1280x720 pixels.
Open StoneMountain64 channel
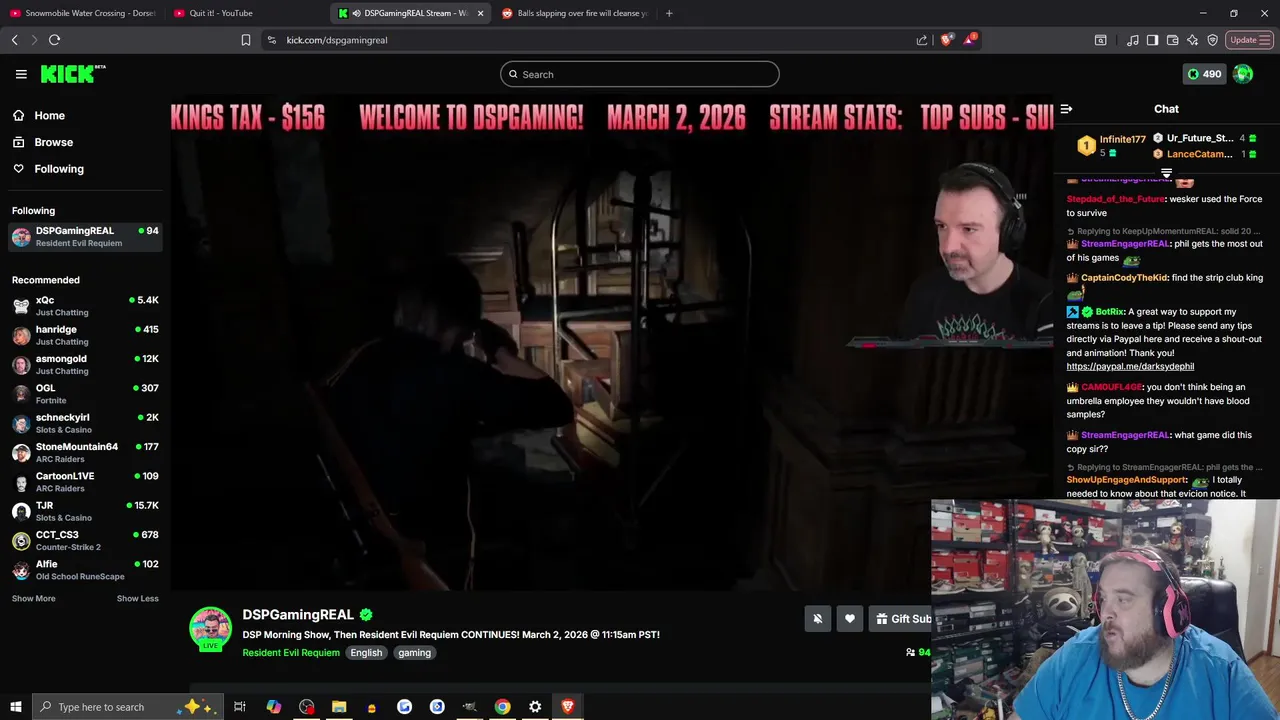click(x=85, y=452)
